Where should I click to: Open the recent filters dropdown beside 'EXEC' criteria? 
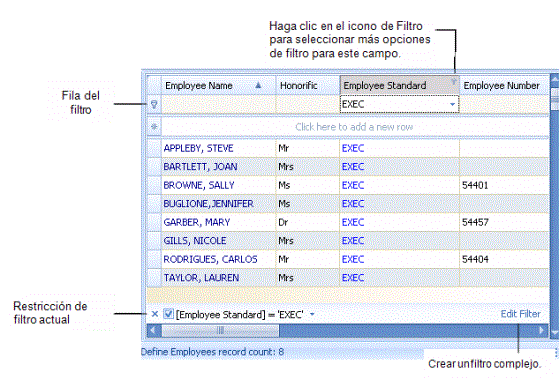[x=312, y=314]
